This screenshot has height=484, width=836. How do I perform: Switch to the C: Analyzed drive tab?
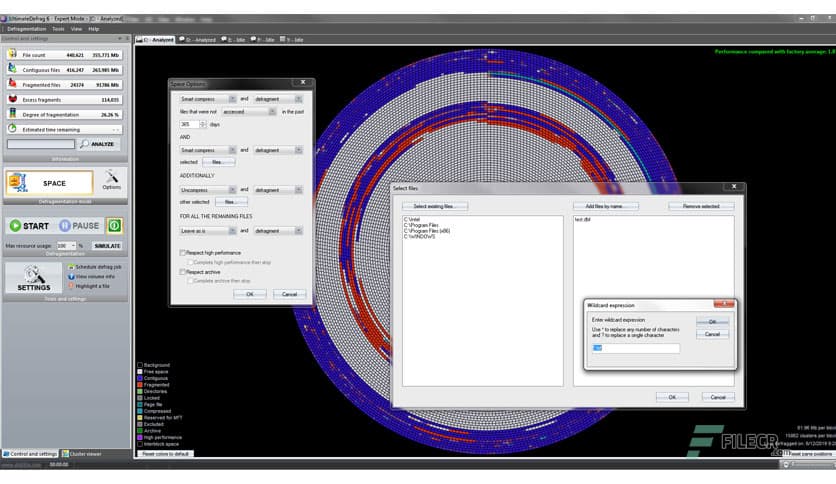pyautogui.click(x=155, y=39)
